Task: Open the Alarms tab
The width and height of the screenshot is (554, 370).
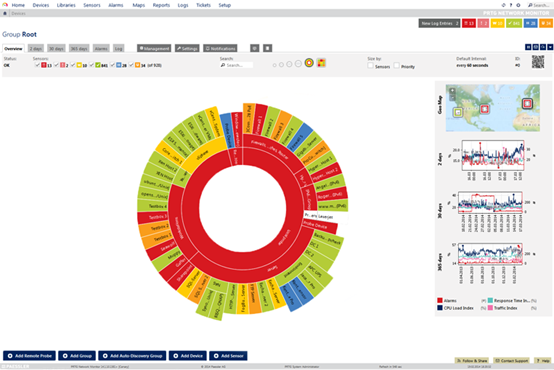Action: click(x=101, y=48)
